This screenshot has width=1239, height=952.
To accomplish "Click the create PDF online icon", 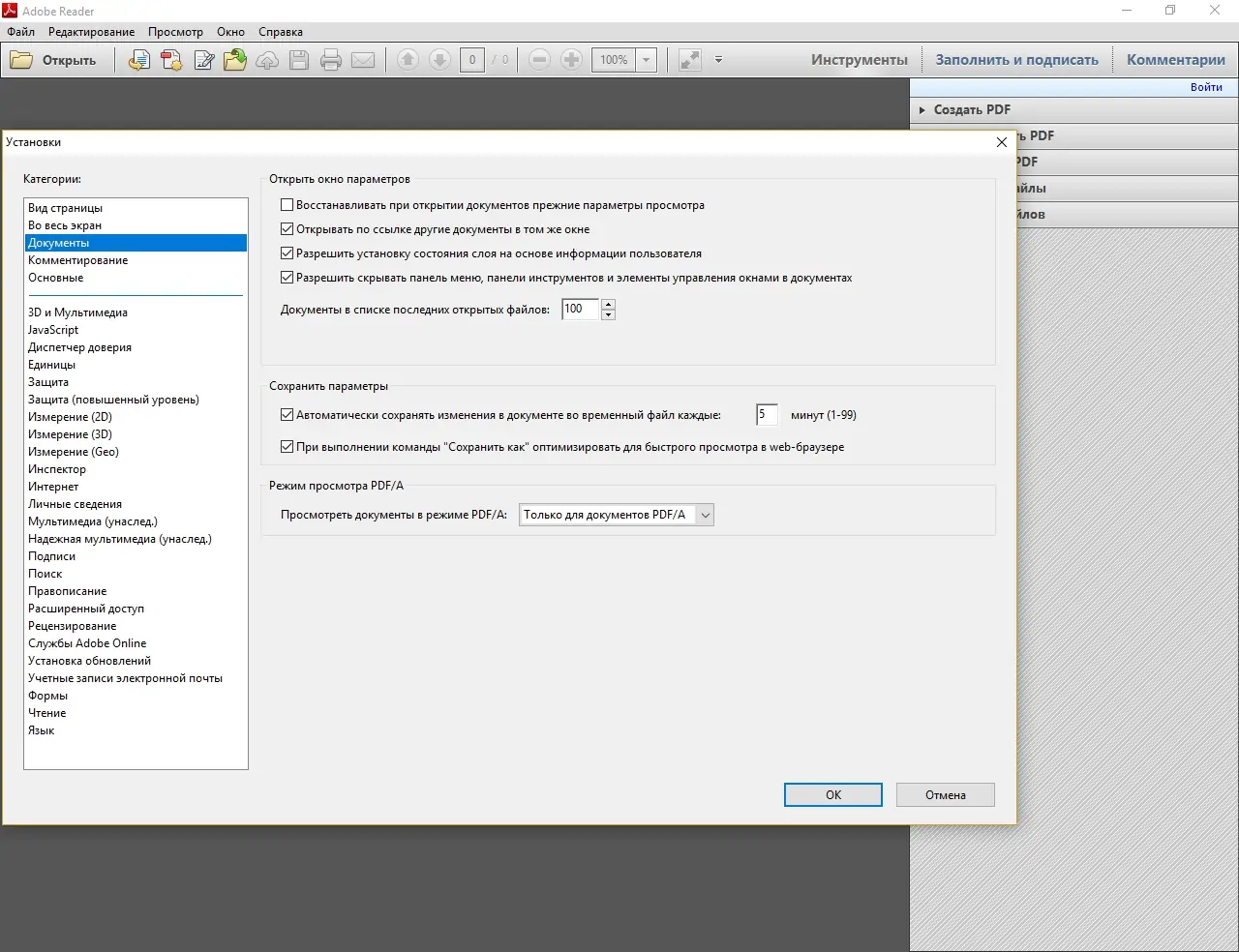I will pyautogui.click(x=171, y=60).
